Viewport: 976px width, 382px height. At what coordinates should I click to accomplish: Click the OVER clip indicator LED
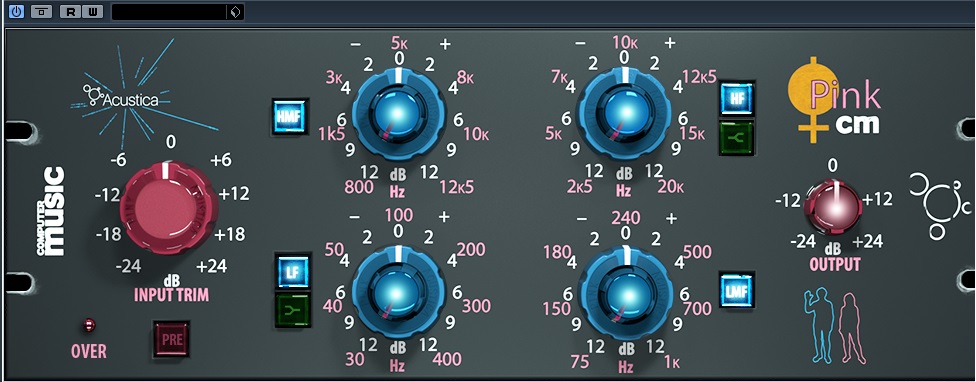pyautogui.click(x=88, y=324)
